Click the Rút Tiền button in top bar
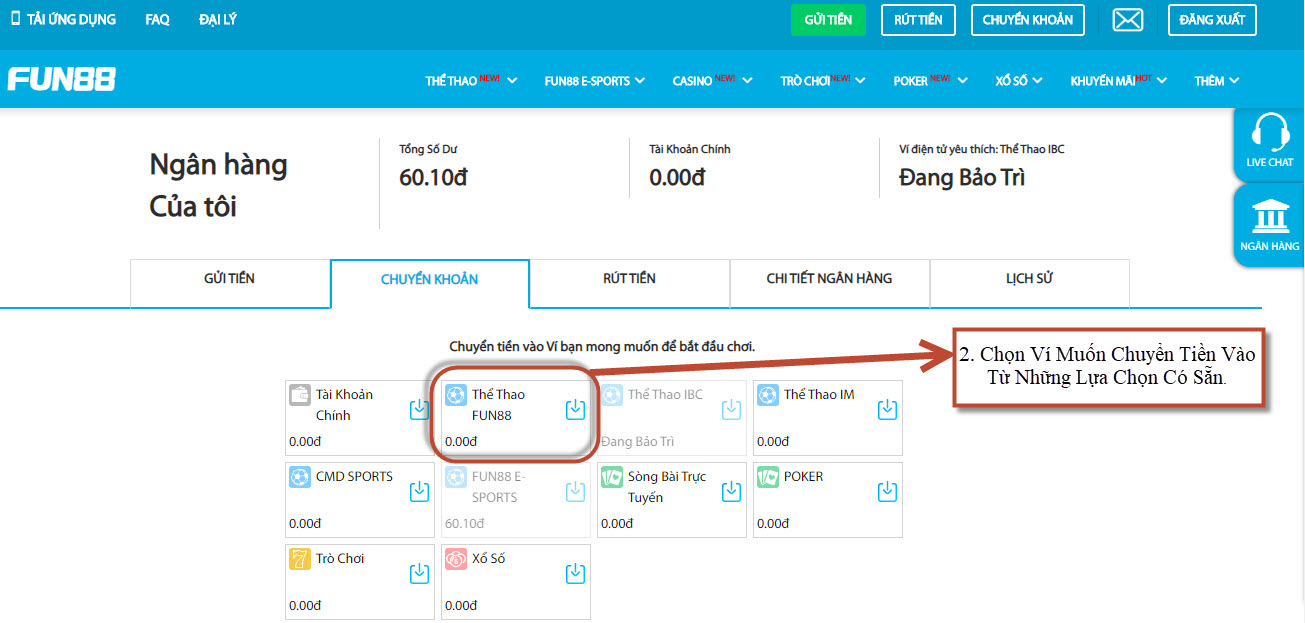 [918, 20]
